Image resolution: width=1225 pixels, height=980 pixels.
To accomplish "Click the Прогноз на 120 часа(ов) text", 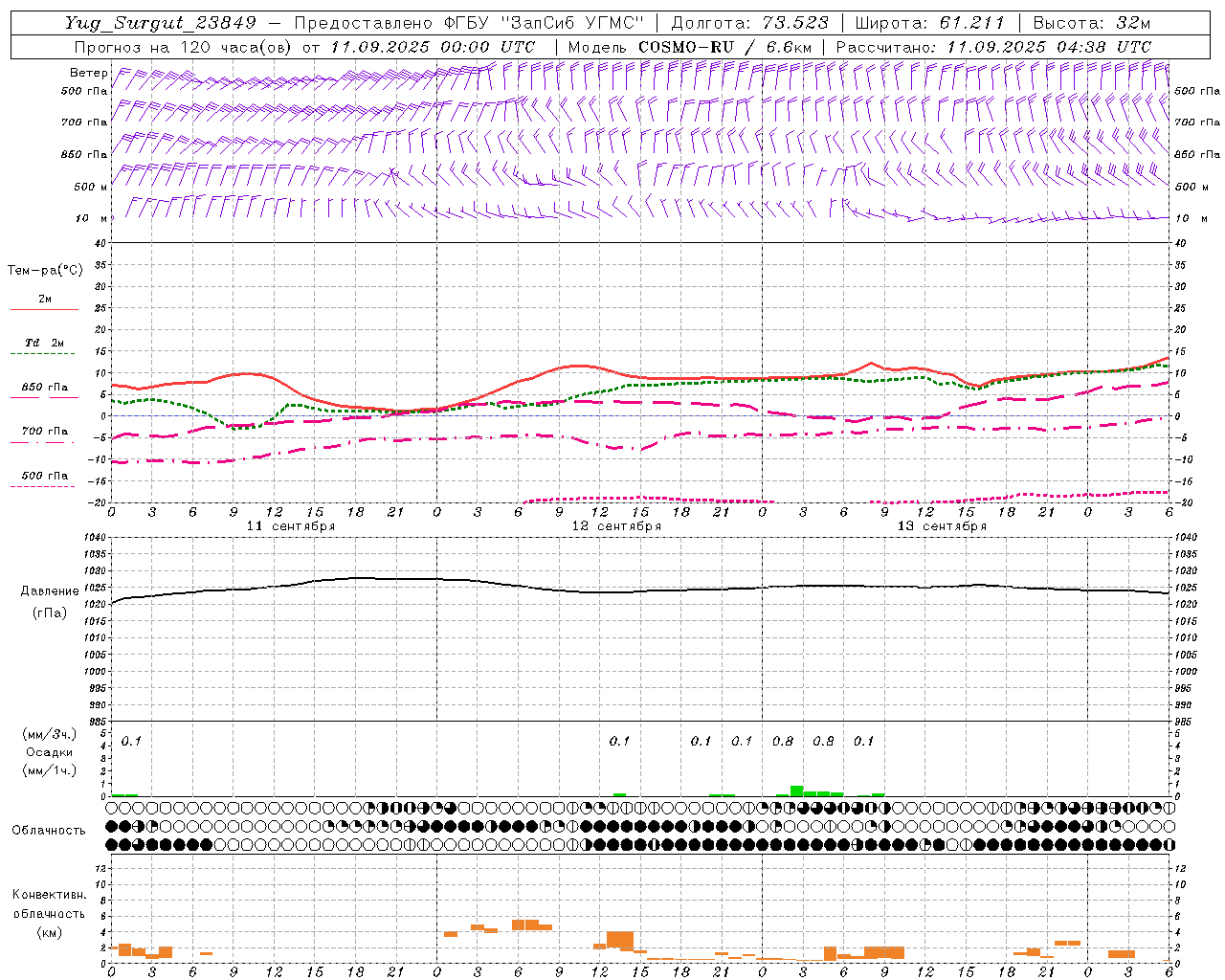I will (x=185, y=47).
